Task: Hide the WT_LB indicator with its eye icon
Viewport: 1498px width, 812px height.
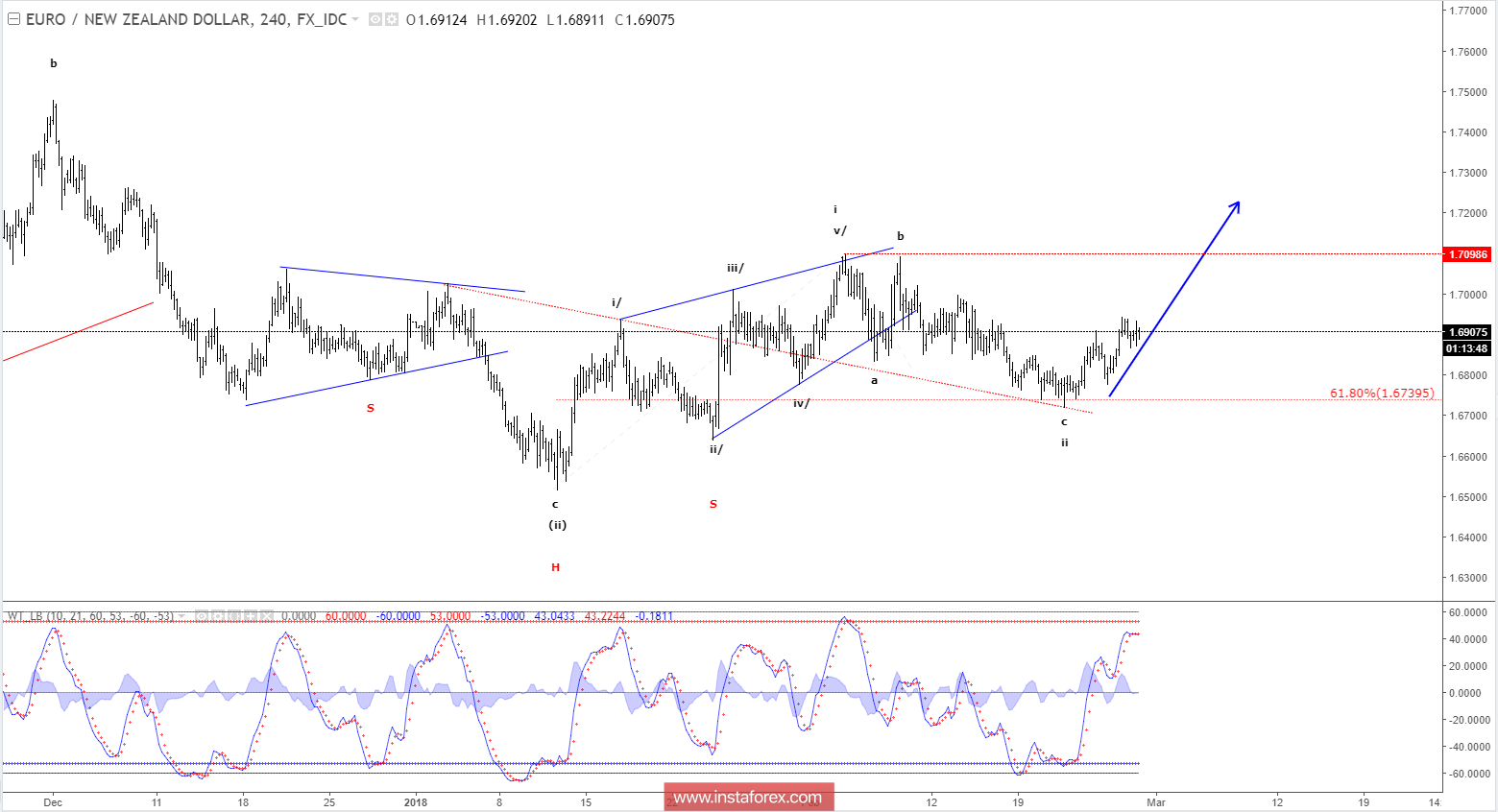Action: tap(202, 615)
